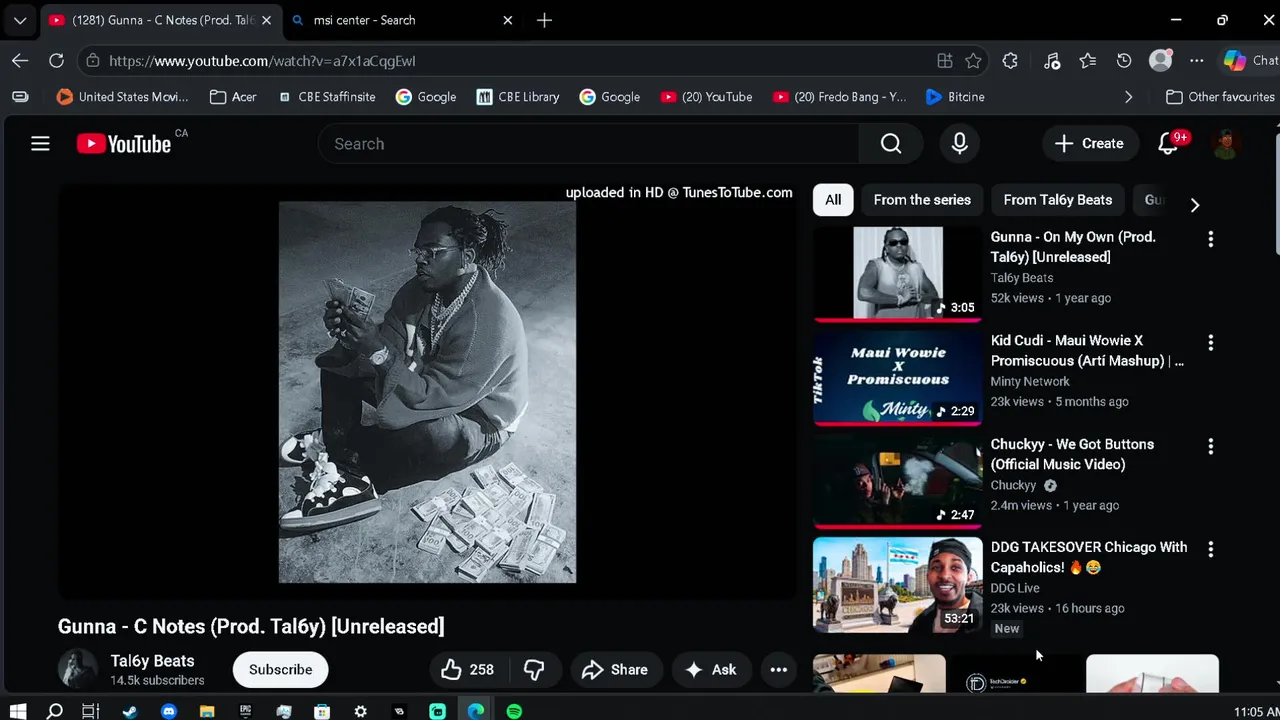This screenshot has height=720, width=1280.
Task: Select the From the series chip
Action: (x=922, y=200)
